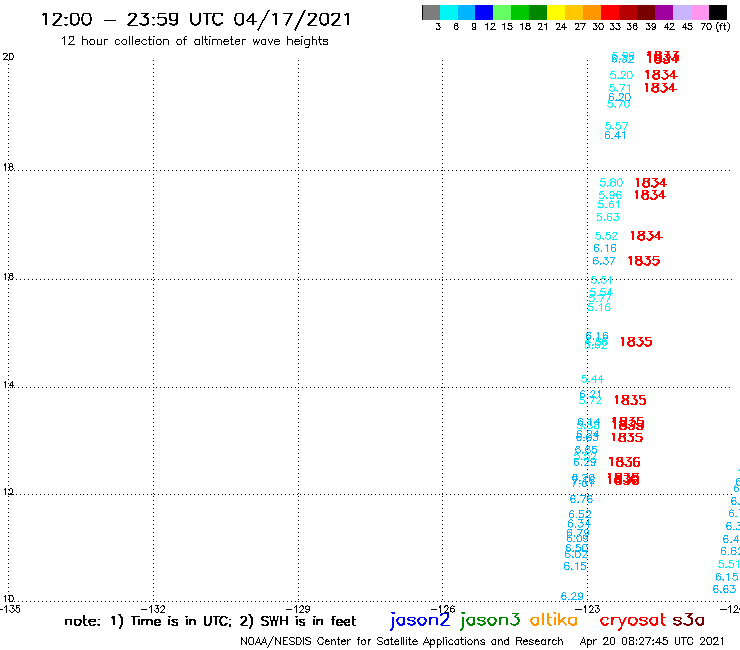Pick the yellow swatch in the color scale
The width and height of the screenshot is (740, 650).
pyautogui.click(x=556, y=12)
